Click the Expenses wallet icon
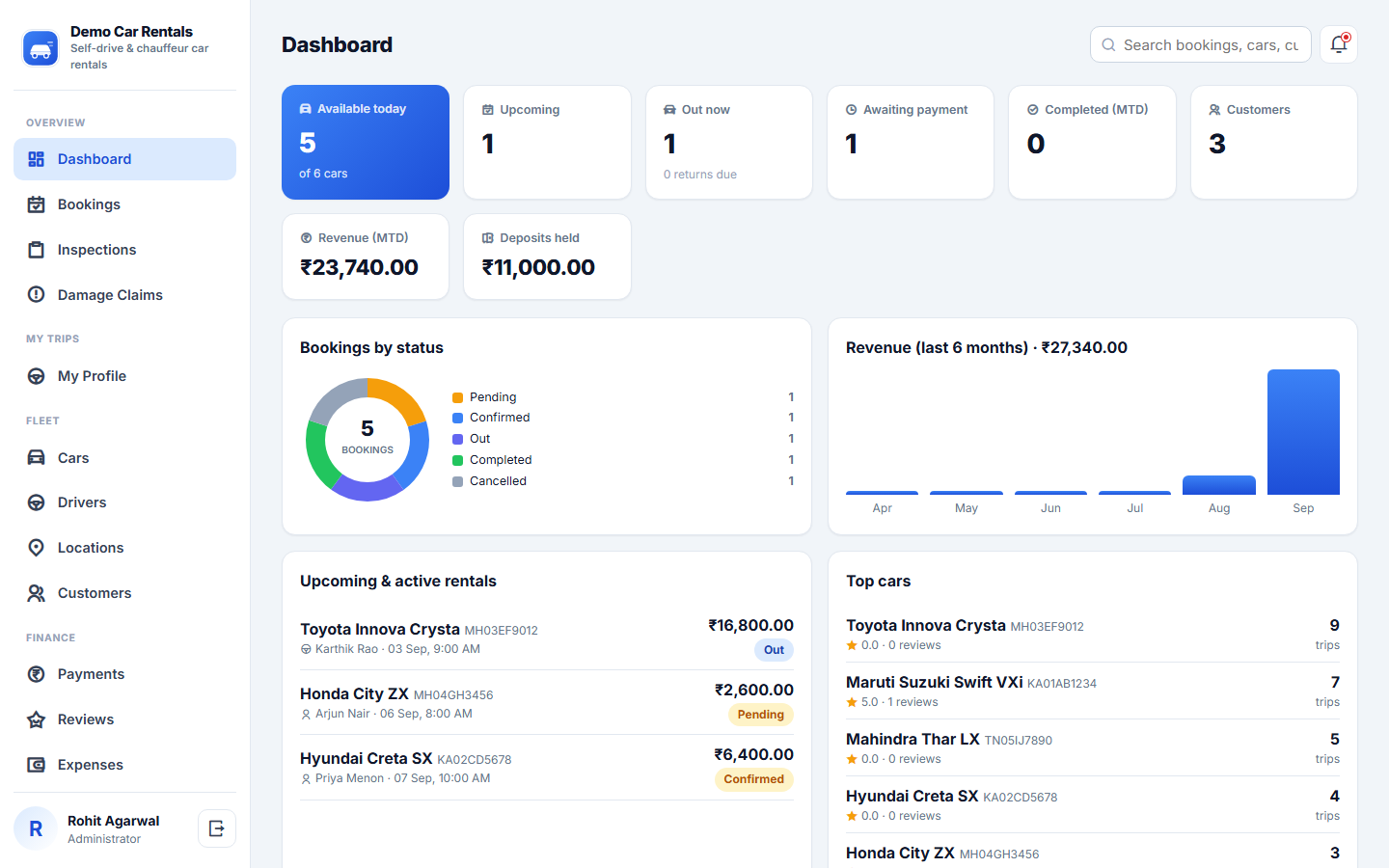The width and height of the screenshot is (1389, 868). point(37,765)
